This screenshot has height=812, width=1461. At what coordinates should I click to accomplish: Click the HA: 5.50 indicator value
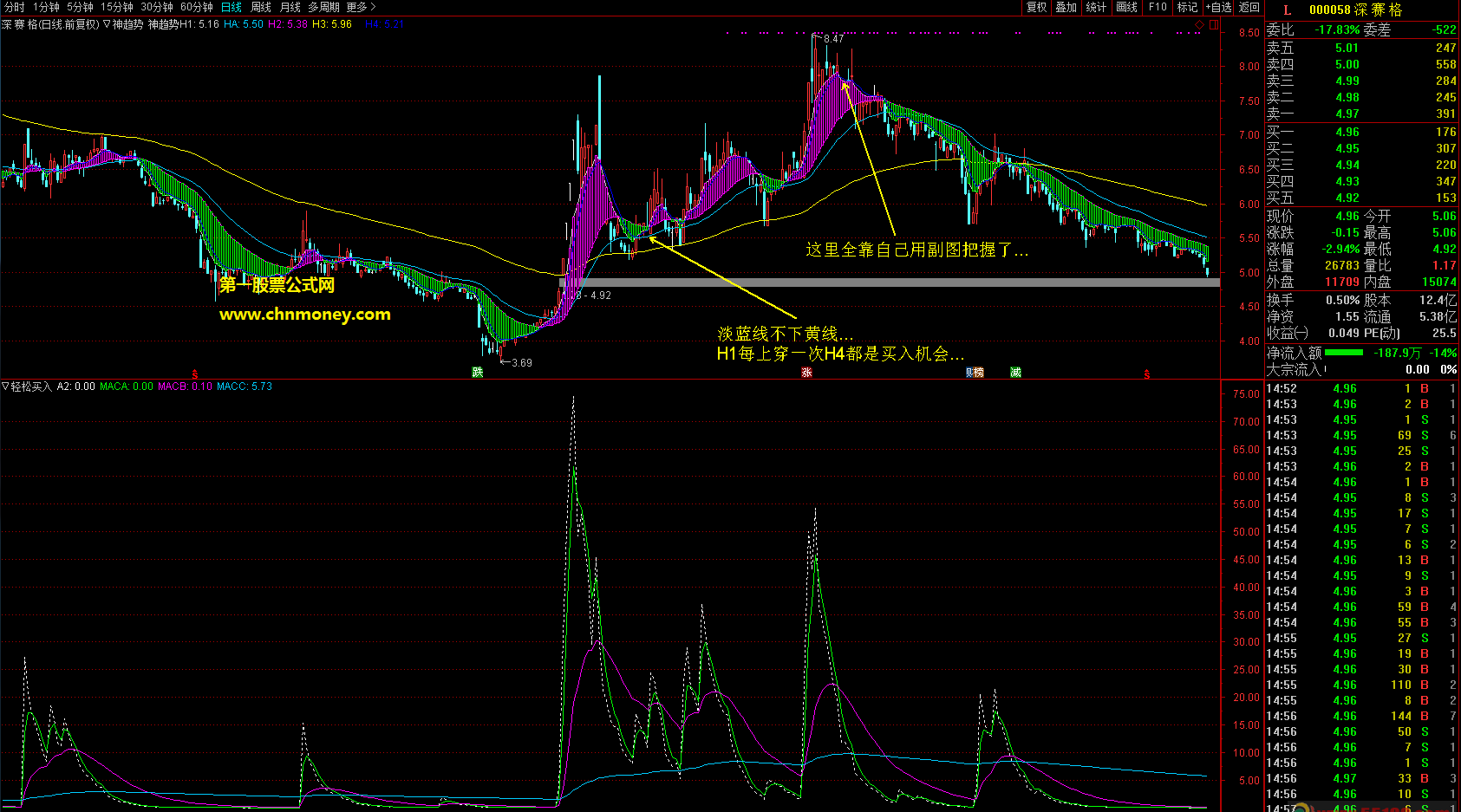(x=244, y=24)
